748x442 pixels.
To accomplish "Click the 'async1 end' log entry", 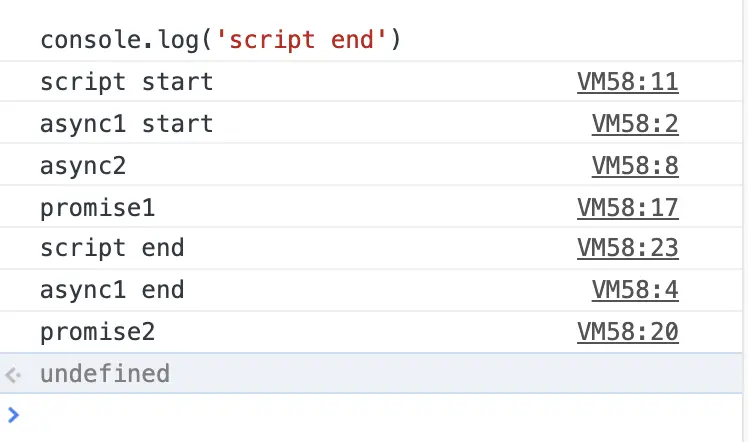I will click(x=112, y=290).
